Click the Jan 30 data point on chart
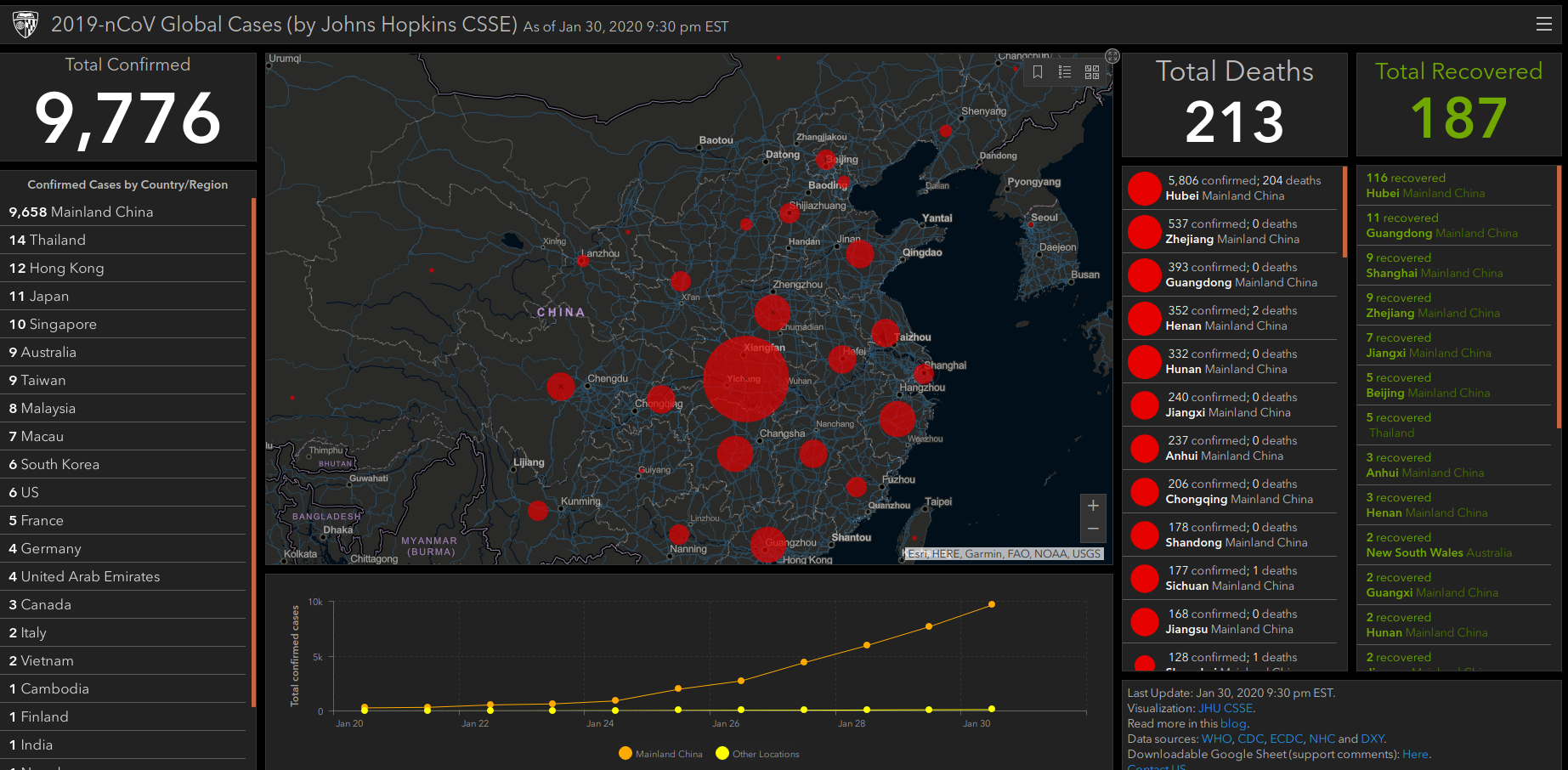The image size is (1568, 770). tap(992, 604)
